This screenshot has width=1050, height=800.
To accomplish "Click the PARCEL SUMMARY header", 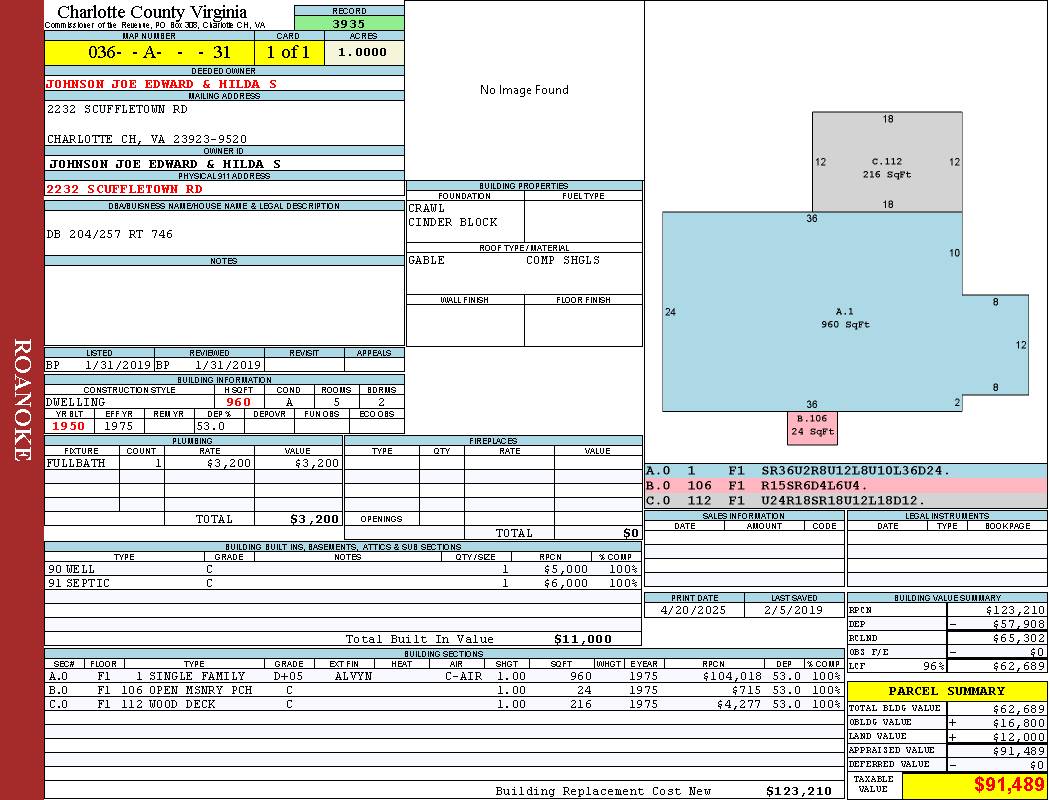I will 947,691.
